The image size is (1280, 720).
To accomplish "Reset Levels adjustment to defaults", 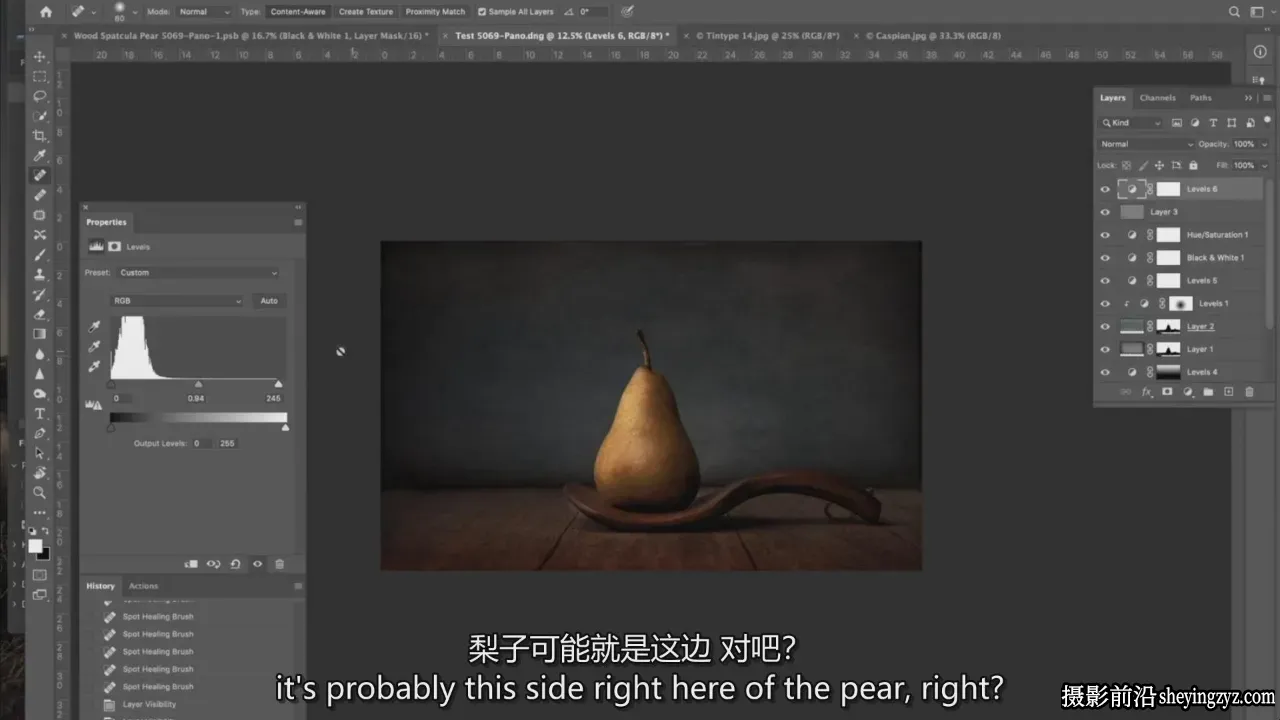I will pos(235,564).
